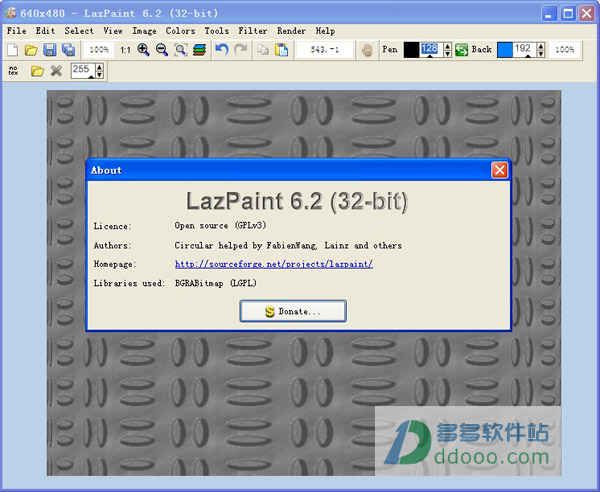Close the LazPaint main window

(x=587, y=14)
